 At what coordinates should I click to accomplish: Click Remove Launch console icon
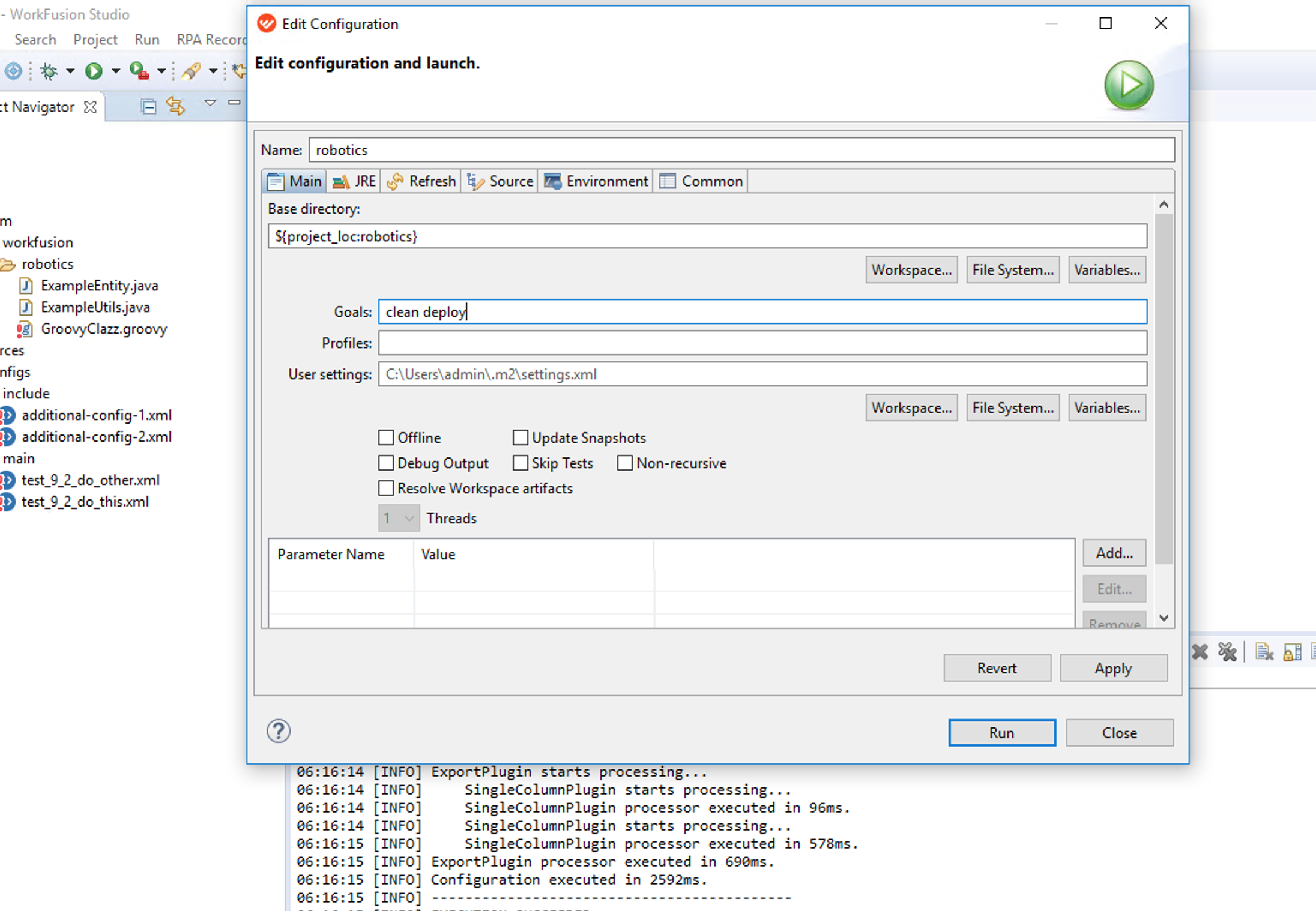(x=1200, y=652)
